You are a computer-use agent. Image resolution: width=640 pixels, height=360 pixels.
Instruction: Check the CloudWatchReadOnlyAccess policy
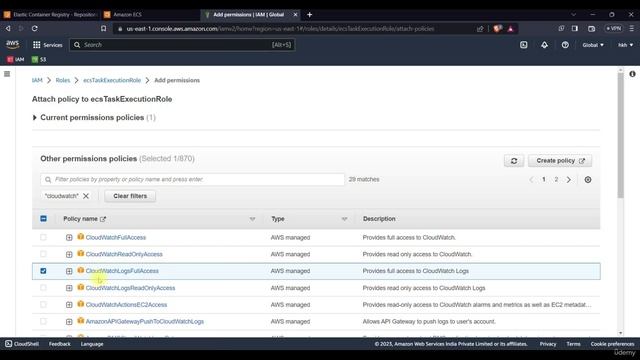coord(43,254)
